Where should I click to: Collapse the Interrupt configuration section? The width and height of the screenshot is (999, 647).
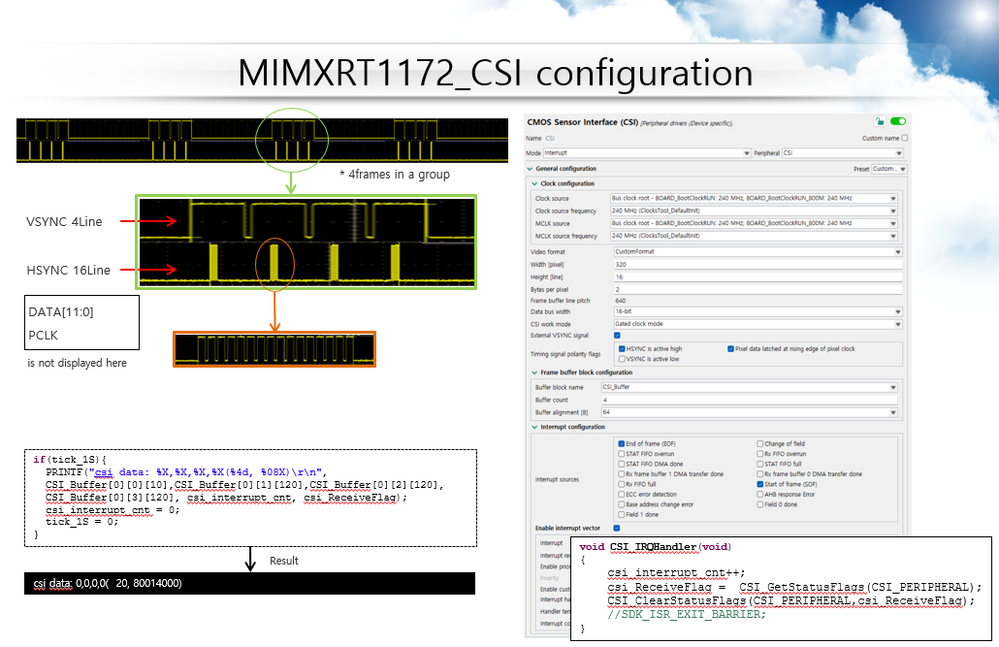[534, 426]
